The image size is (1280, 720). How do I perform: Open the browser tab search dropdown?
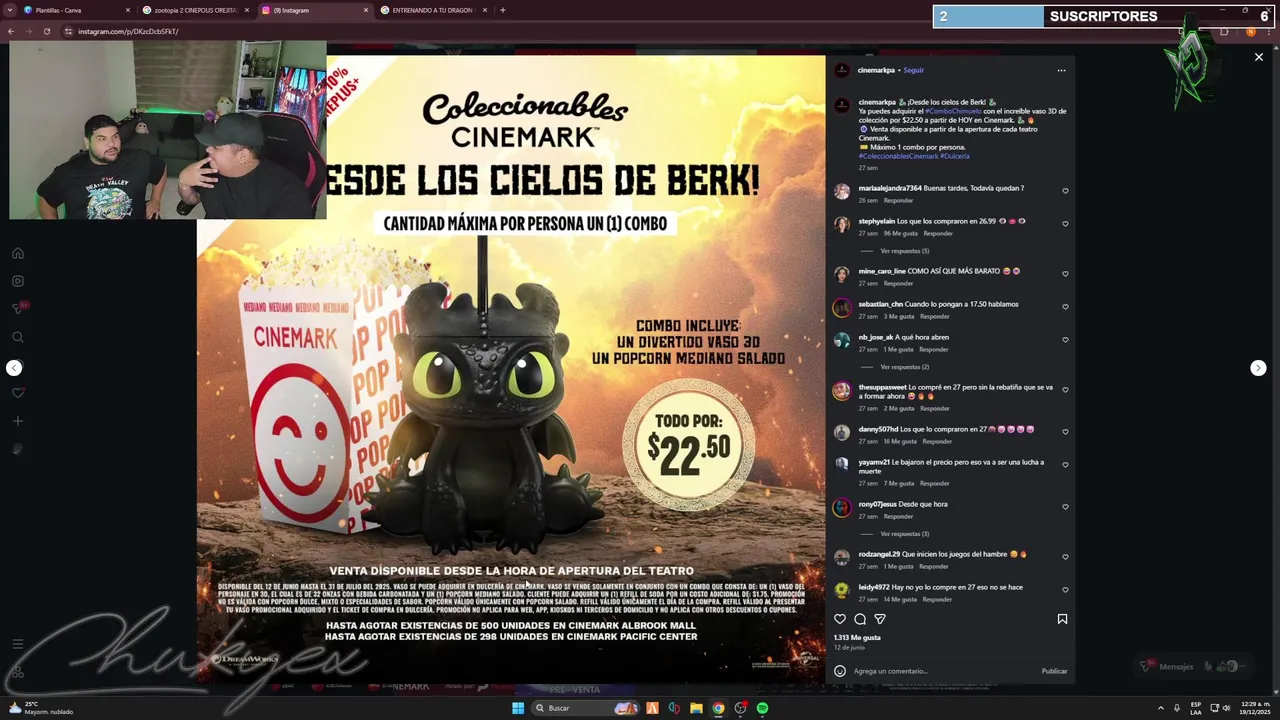pyautogui.click(x=10, y=10)
